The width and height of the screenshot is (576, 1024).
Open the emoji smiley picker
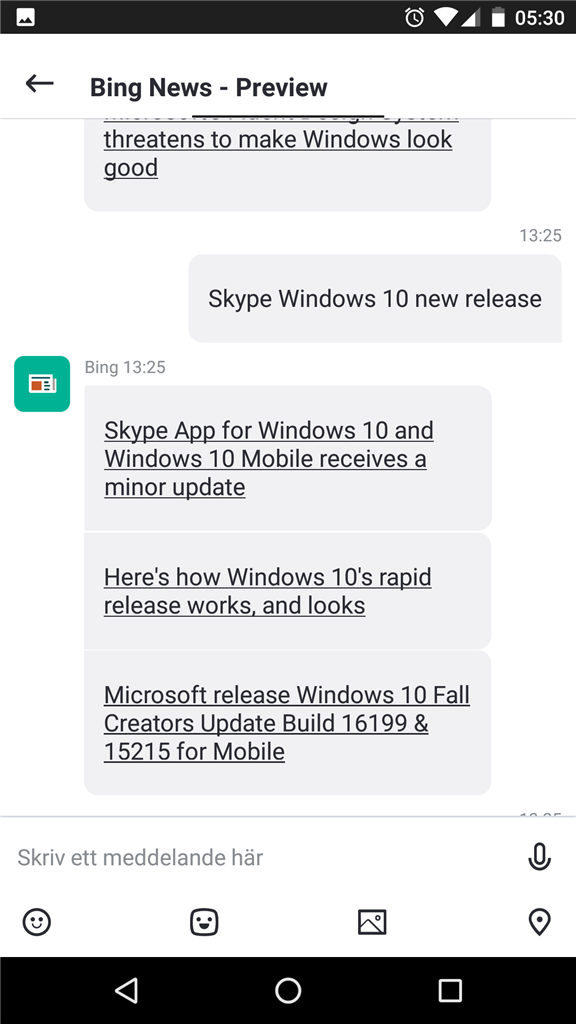(37, 922)
